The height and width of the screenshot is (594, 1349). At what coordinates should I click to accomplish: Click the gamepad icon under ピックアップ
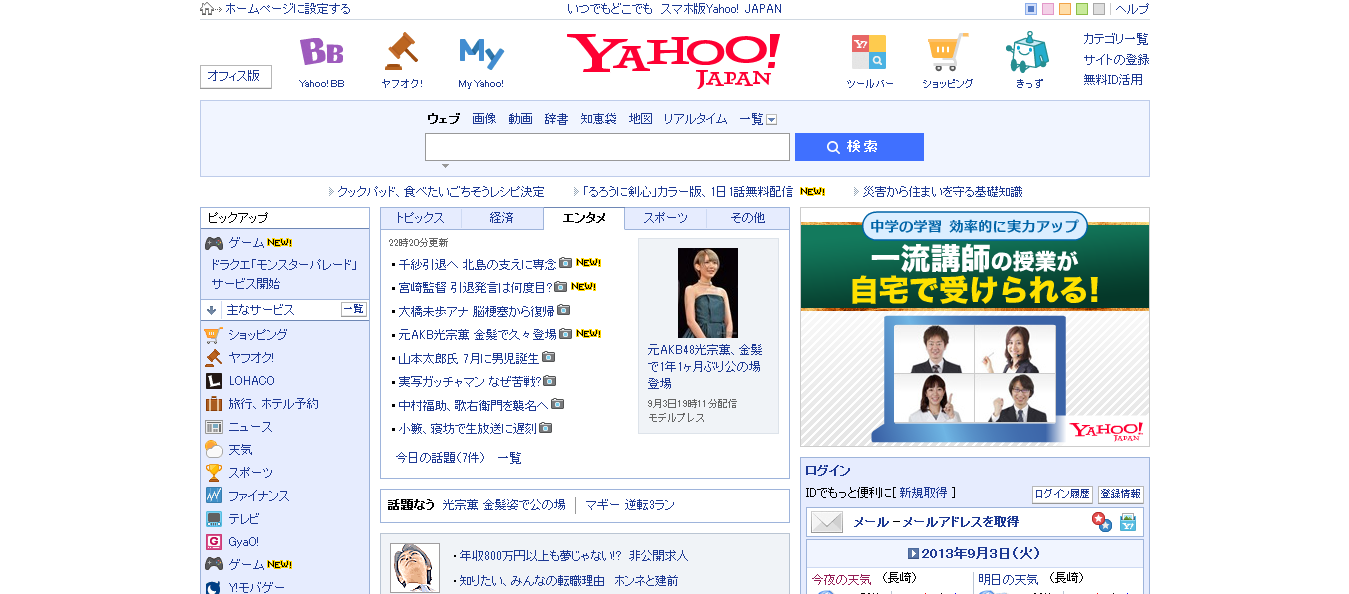coord(213,243)
